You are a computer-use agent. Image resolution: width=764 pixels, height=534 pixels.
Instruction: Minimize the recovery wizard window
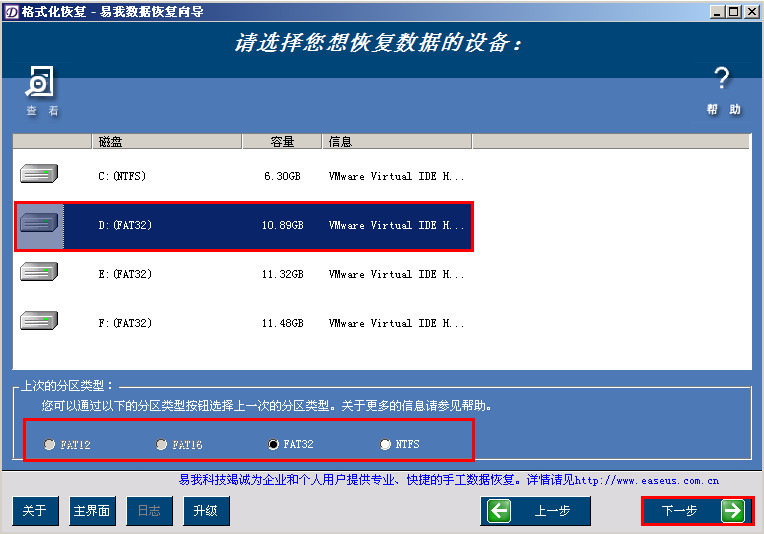coord(717,12)
